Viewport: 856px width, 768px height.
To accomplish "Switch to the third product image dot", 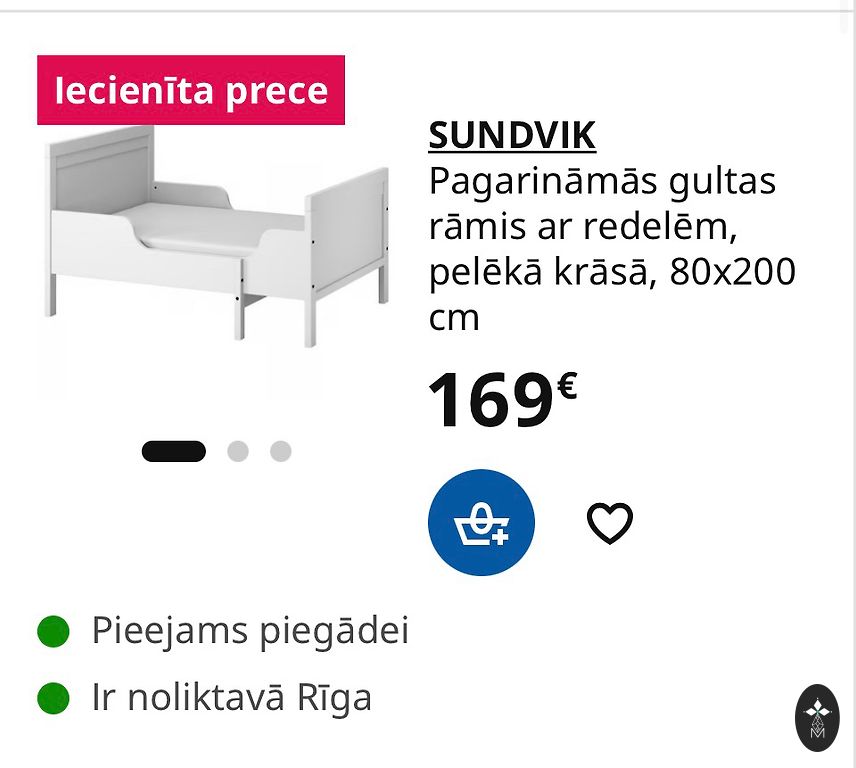I will click(280, 451).
